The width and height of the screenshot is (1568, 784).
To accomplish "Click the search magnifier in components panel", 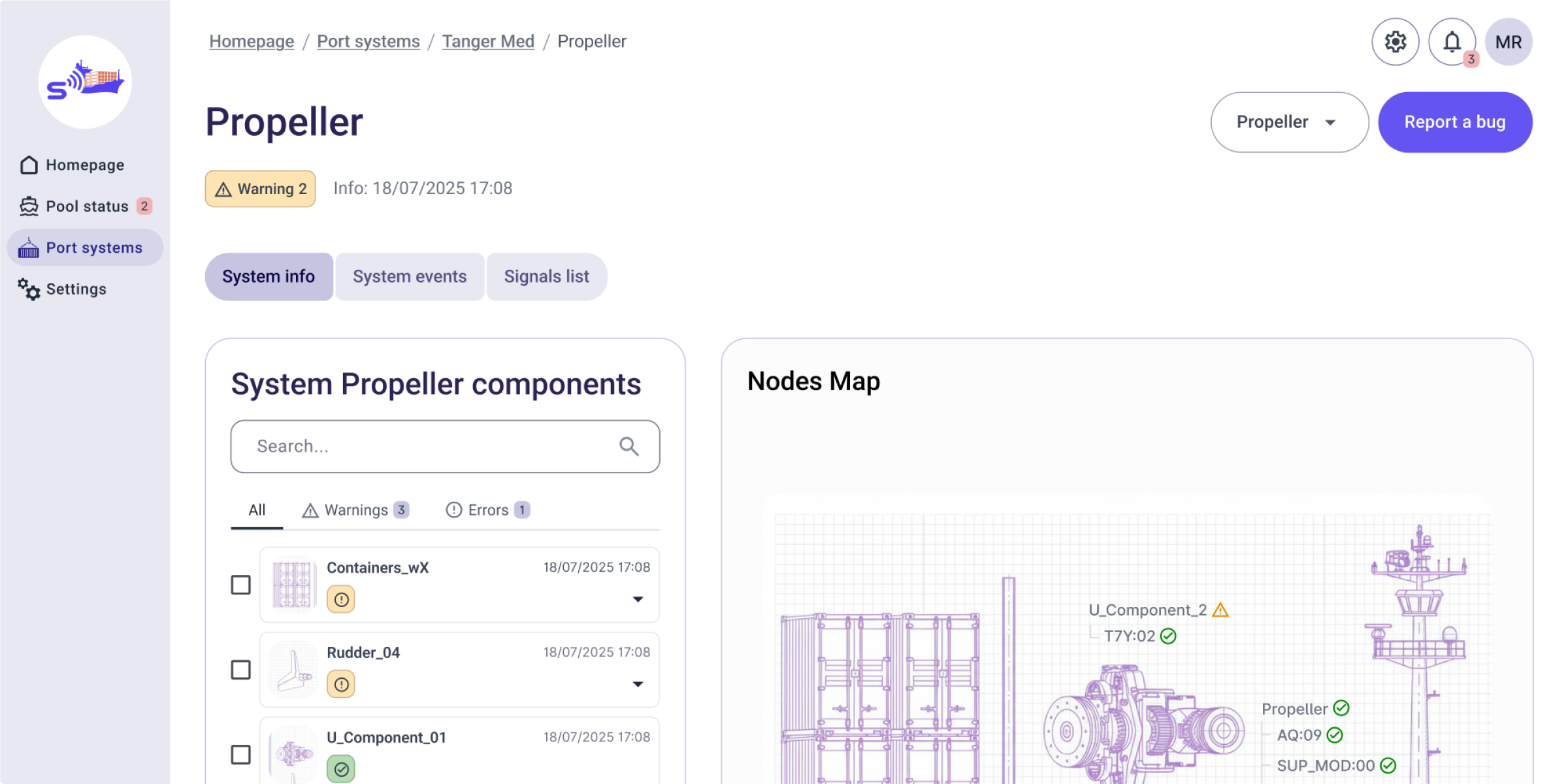I will tap(629, 446).
